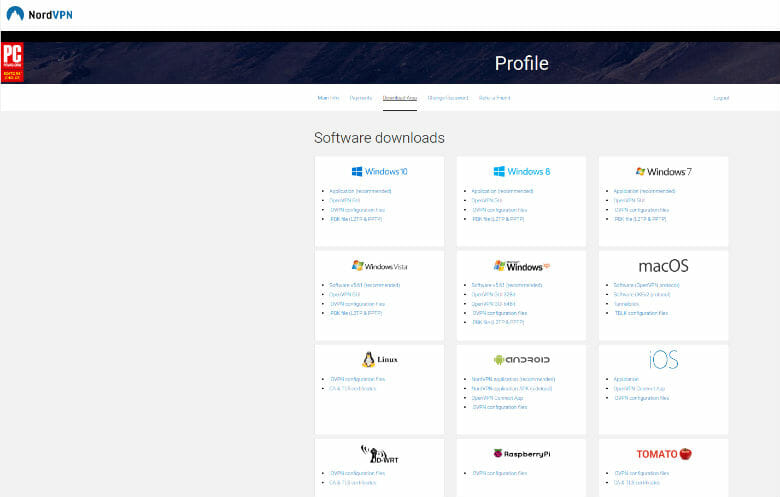Get iOS OVPN configuration files

(641, 398)
